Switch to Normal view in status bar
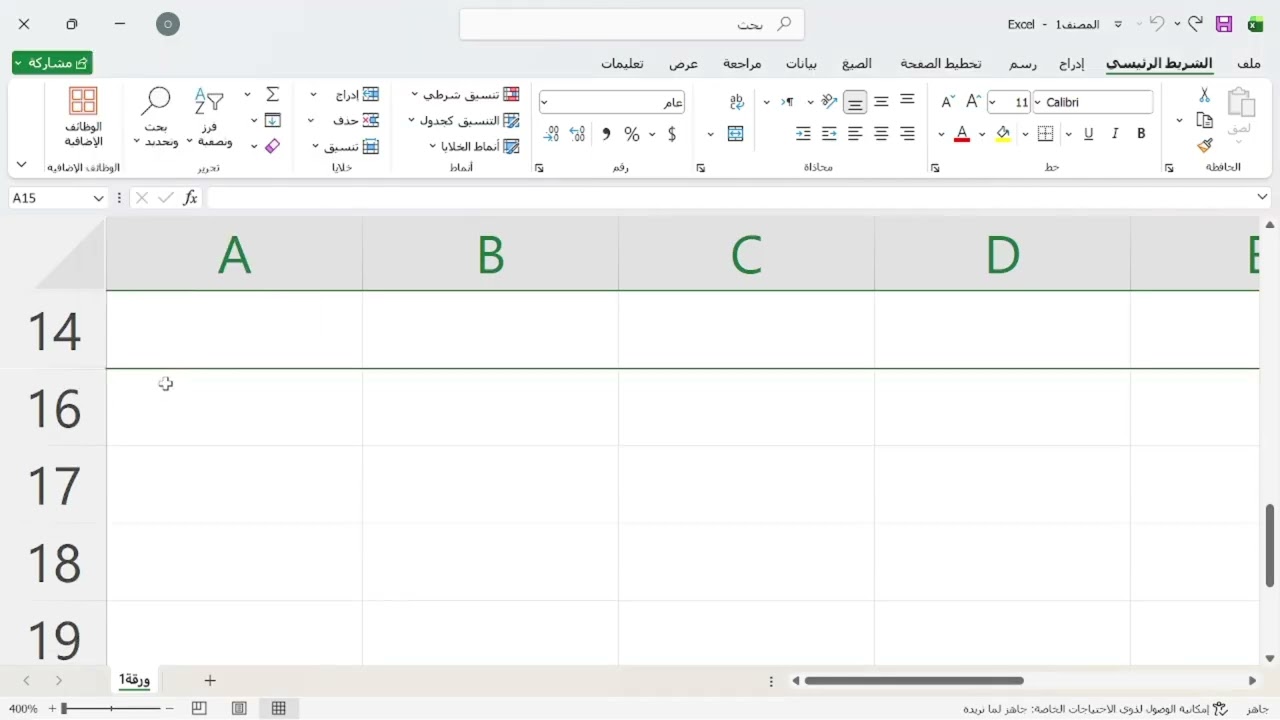This screenshot has width=1280, height=720. pos(279,708)
